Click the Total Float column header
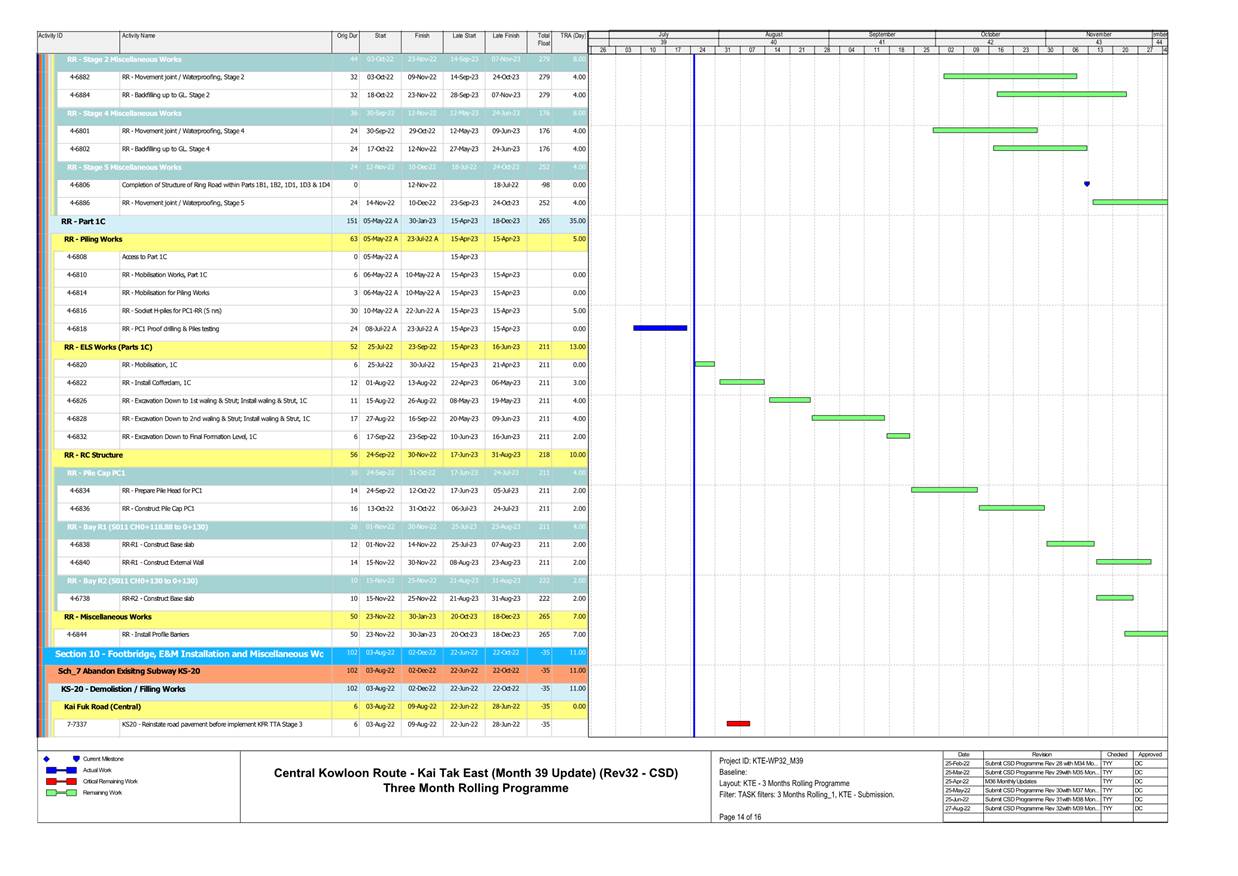 pos(546,36)
